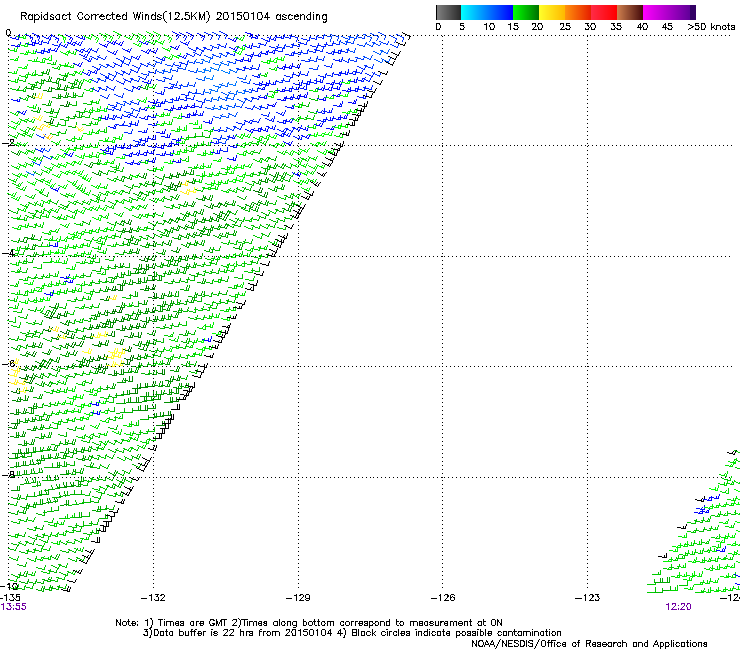Click the chart title 'Rapidscat Corrected Winds(12.5KM)'
The width and height of the screenshot is (740, 650).
pyautogui.click(x=115, y=17)
